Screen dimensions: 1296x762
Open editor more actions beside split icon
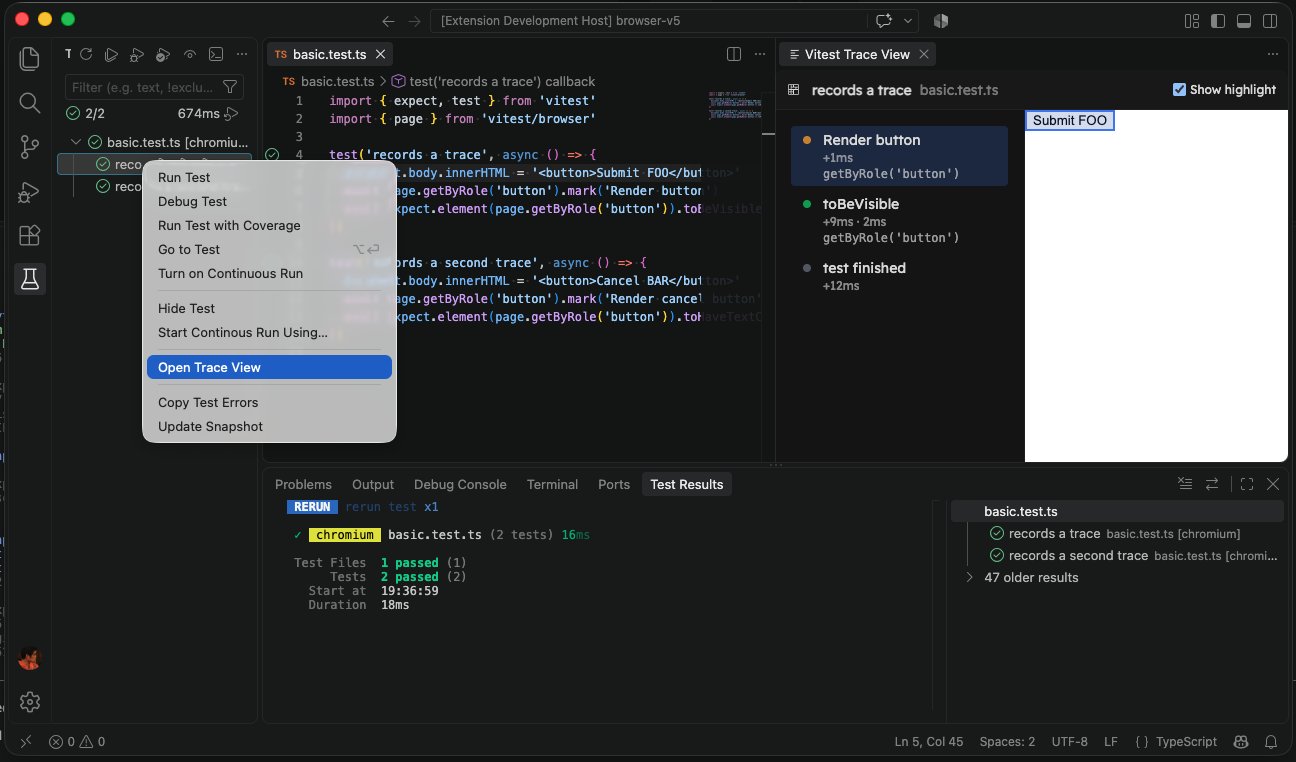759,54
